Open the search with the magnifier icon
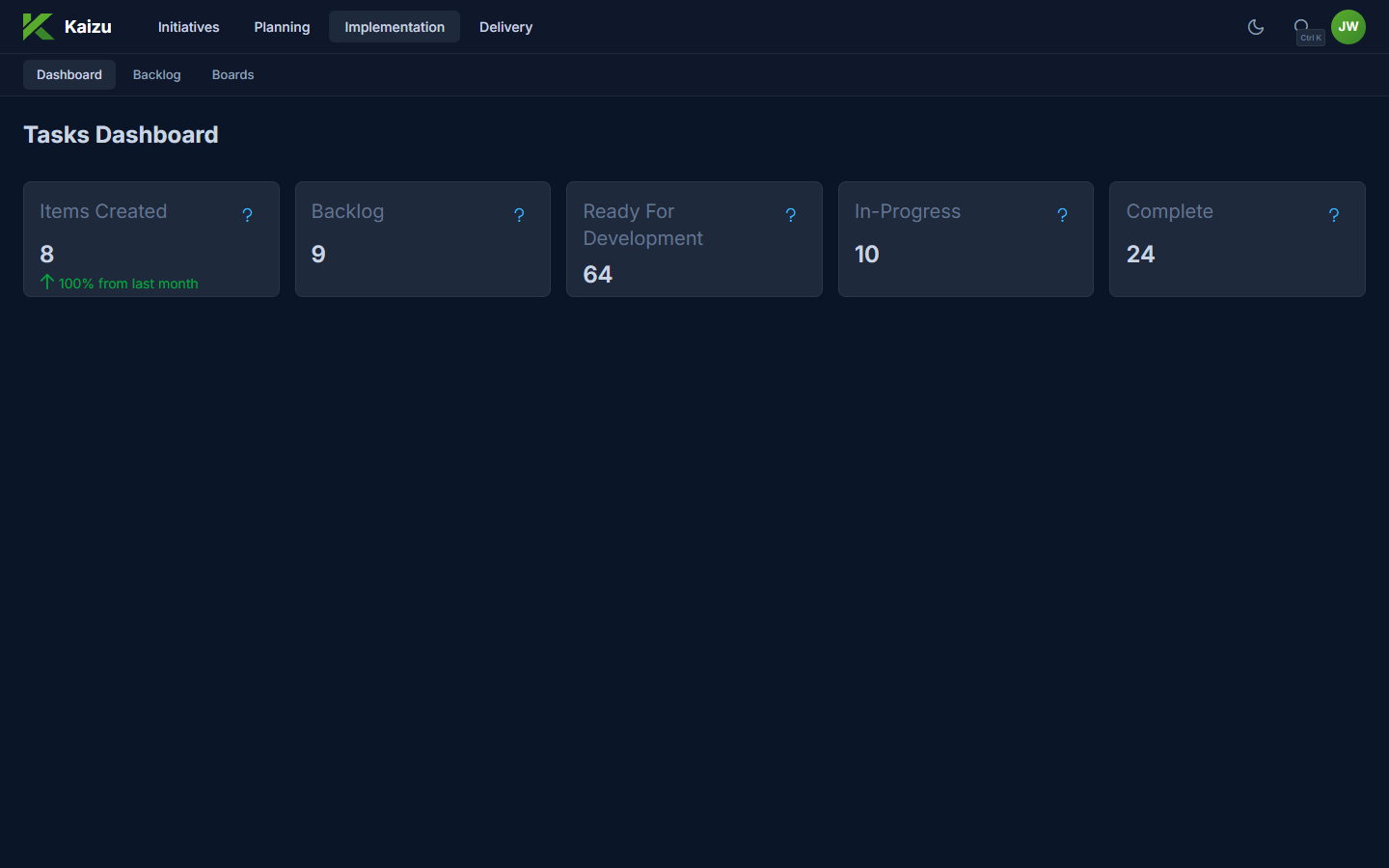1389x868 pixels. (x=1302, y=26)
